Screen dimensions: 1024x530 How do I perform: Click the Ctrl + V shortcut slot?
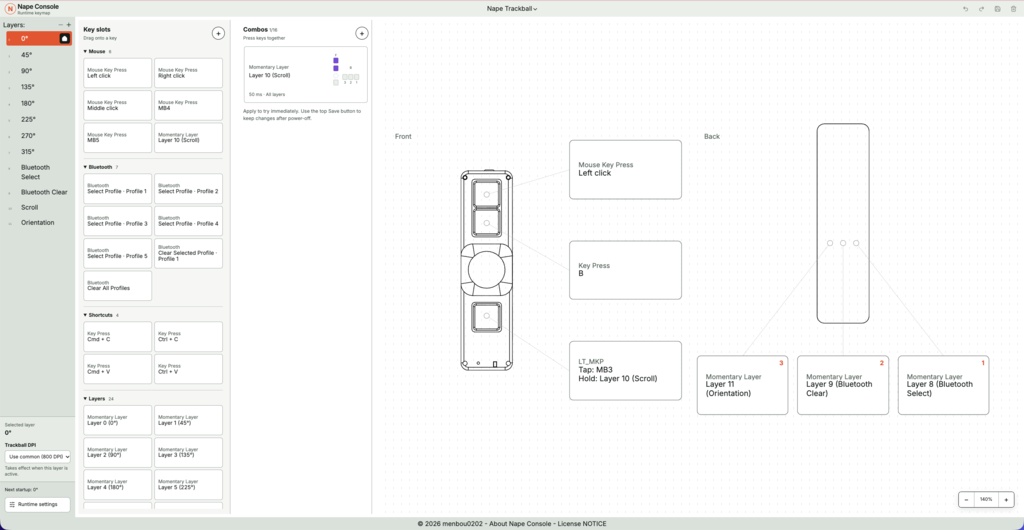pyautogui.click(x=188, y=369)
